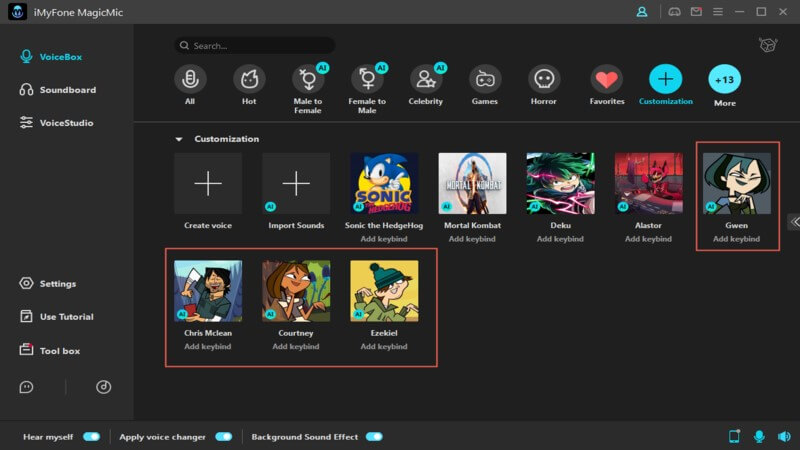Click the iMyFone MagicMic logo
The width and height of the screenshot is (800, 450).
pos(17,12)
